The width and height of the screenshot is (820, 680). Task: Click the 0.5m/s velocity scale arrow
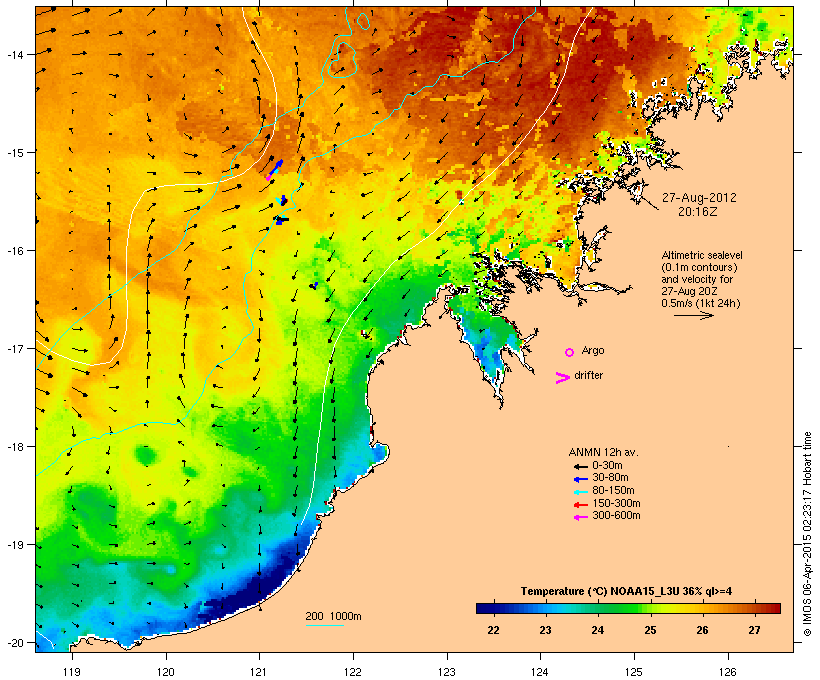[694, 315]
